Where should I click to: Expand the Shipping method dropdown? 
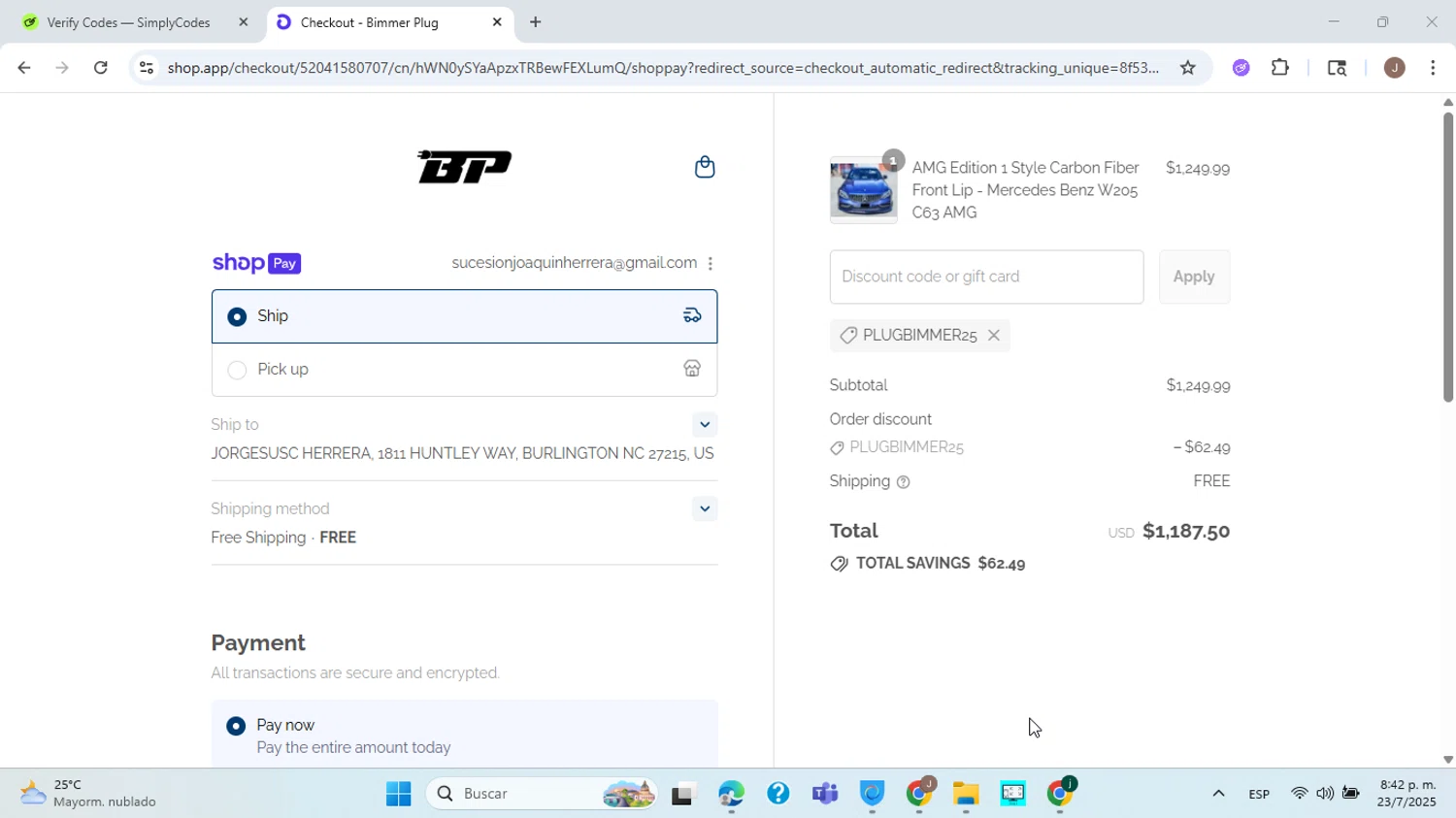[x=705, y=509]
